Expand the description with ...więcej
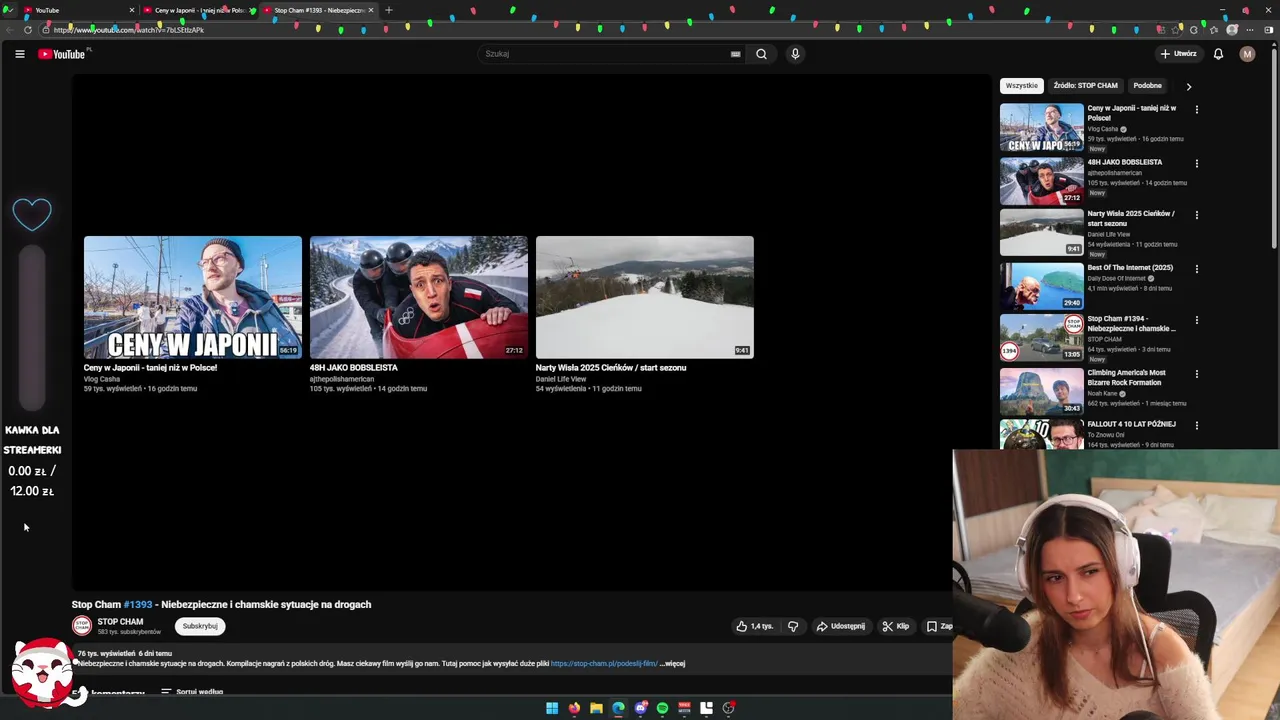 click(x=672, y=663)
